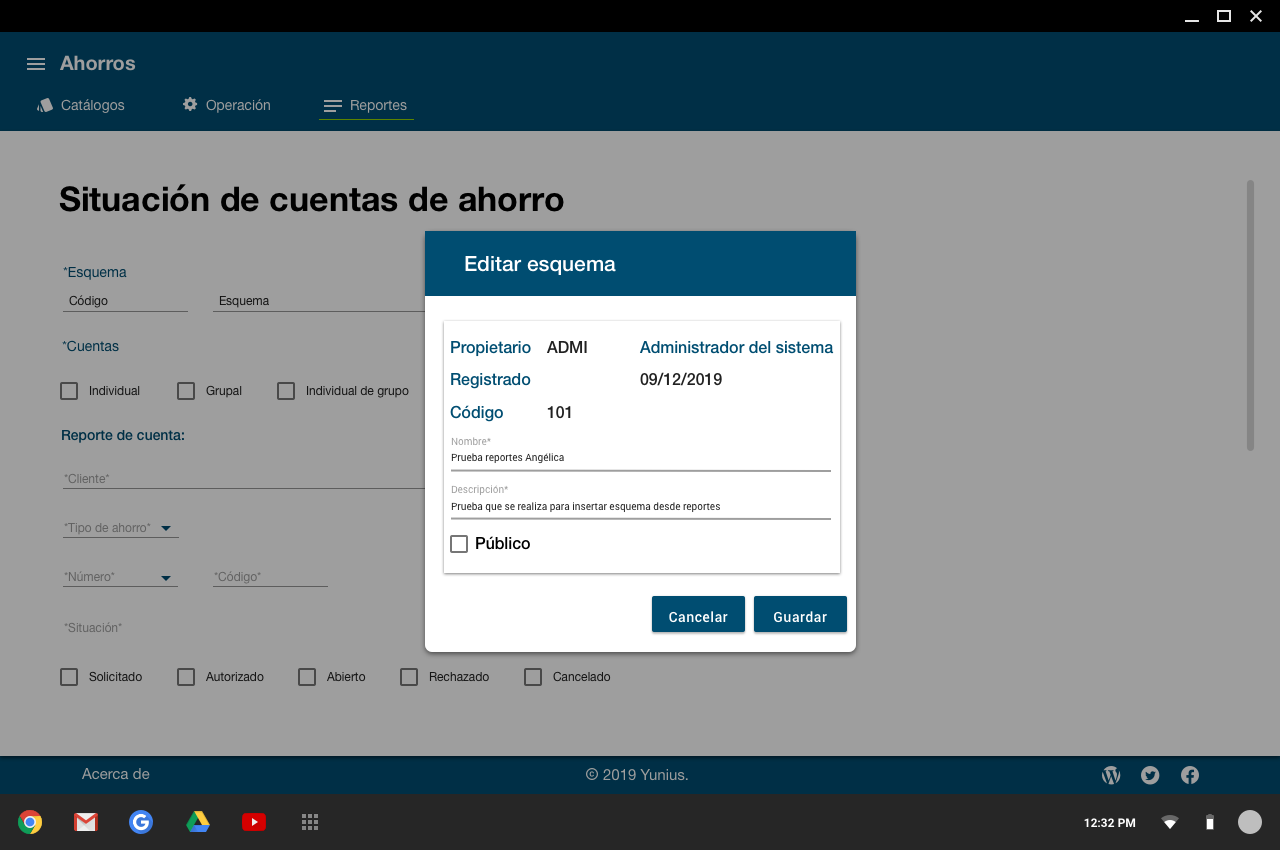Launch Google Chrome from the shelf
Viewport: 1280px width, 850px height.
coord(30,822)
